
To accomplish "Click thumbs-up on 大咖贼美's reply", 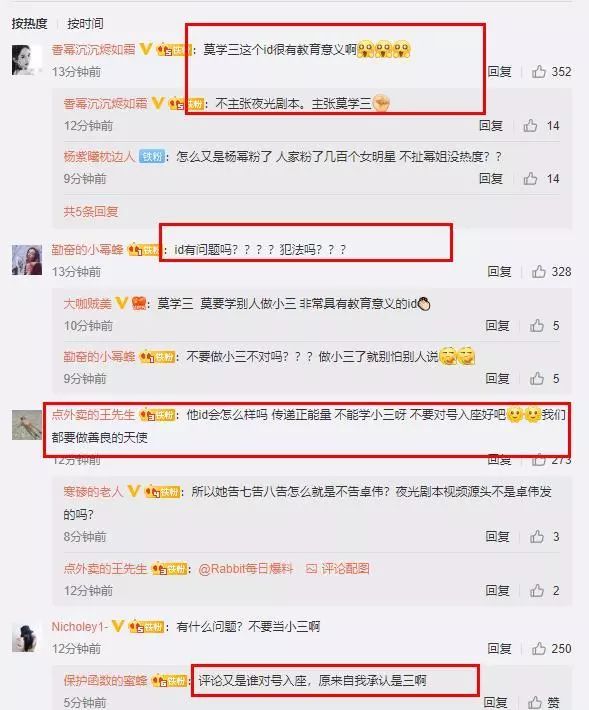I will click(x=536, y=325).
